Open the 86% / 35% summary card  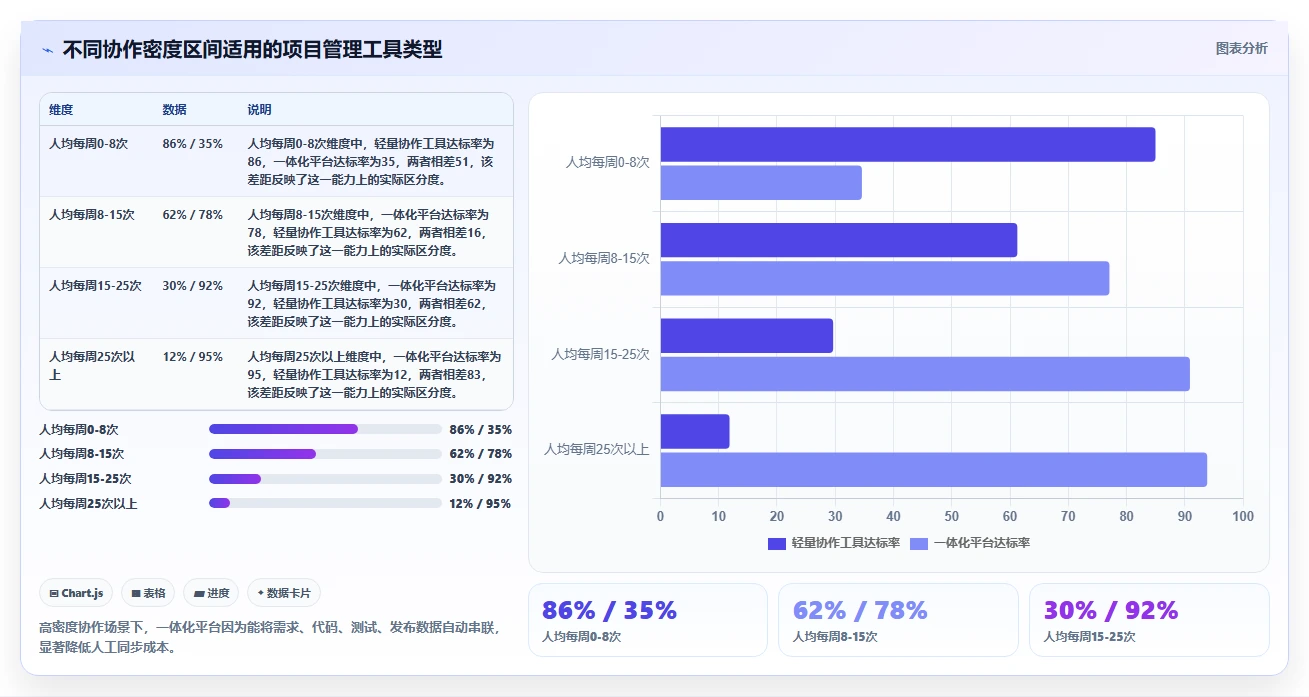pyautogui.click(x=648, y=620)
